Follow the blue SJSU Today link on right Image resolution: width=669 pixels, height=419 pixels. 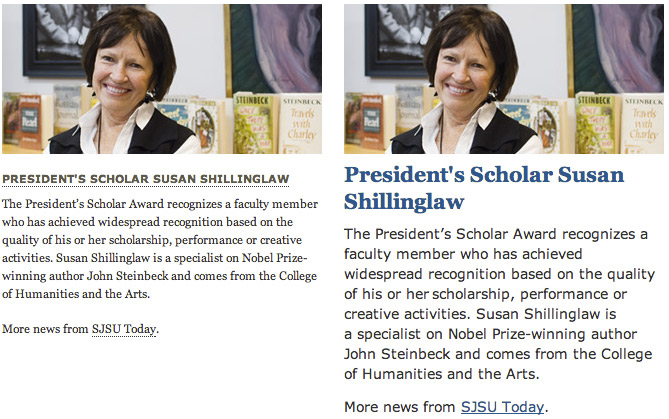pyautogui.click(x=503, y=407)
